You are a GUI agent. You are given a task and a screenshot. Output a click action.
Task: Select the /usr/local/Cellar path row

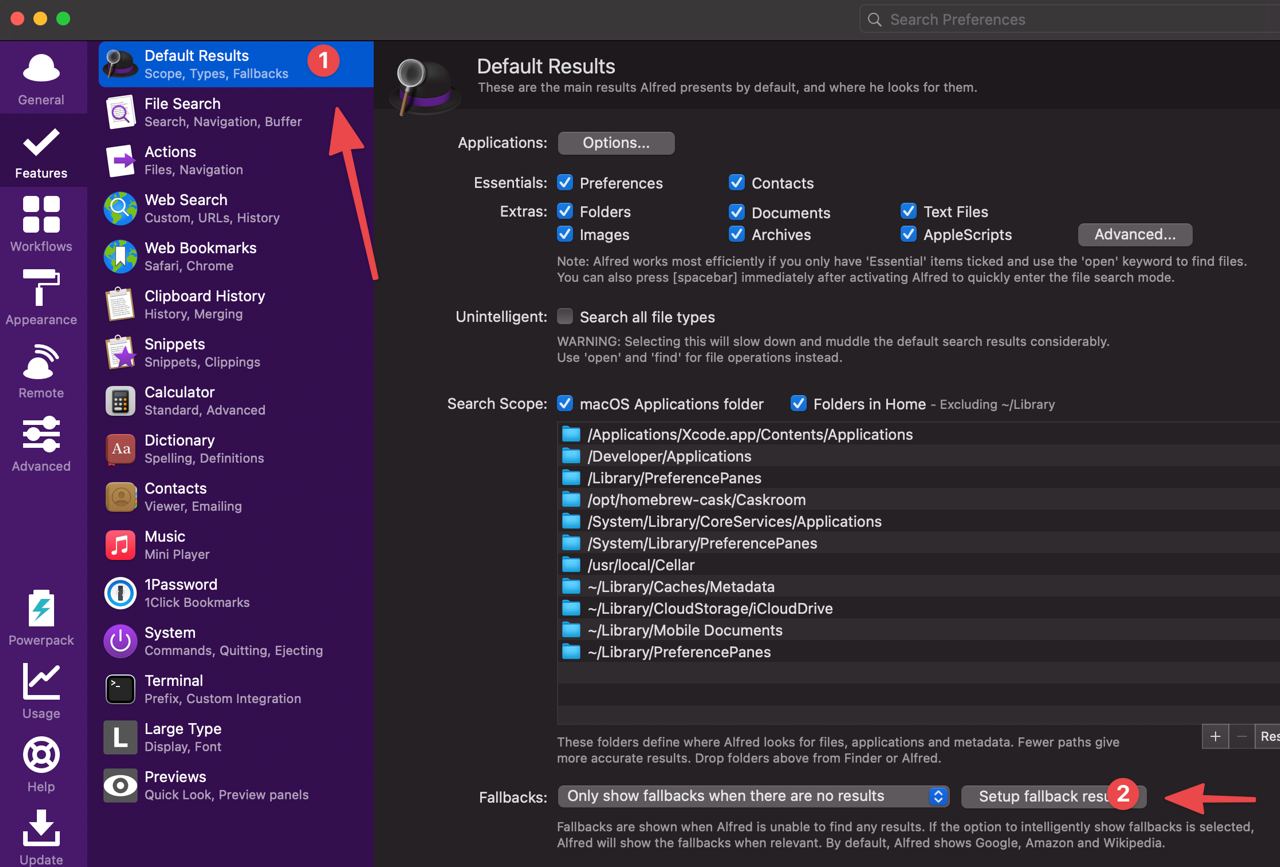click(x=918, y=564)
